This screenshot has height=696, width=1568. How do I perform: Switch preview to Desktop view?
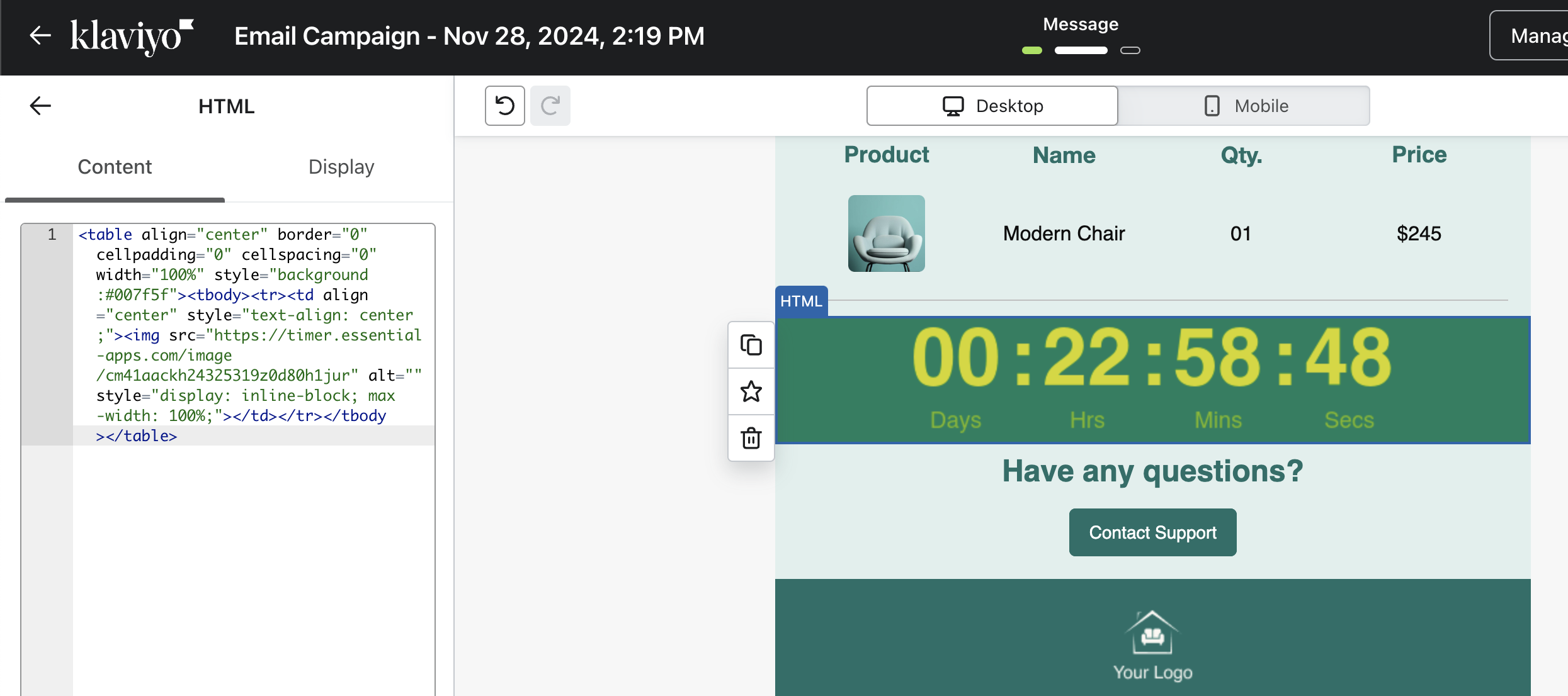[x=992, y=106]
